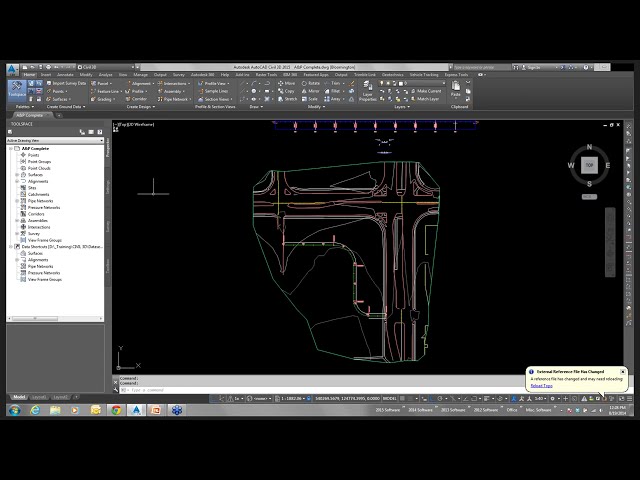Image resolution: width=640 pixels, height=480 pixels.
Task: Switch to the Annotate ribbon tab
Action: [65, 74]
